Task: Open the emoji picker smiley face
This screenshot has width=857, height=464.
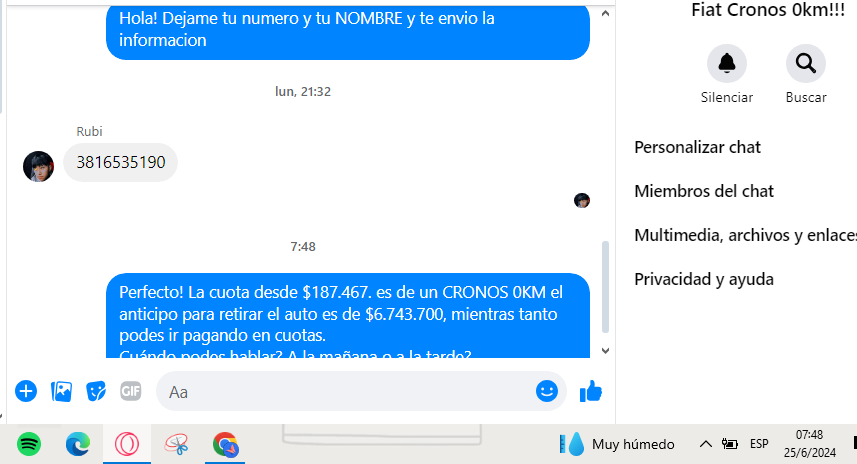Action: [547, 391]
